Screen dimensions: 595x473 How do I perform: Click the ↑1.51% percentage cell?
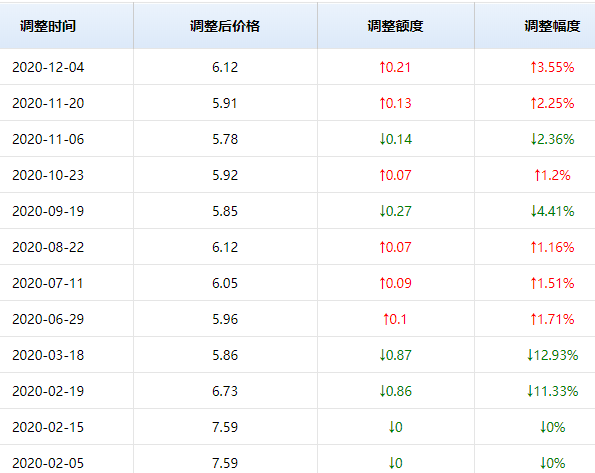pyautogui.click(x=552, y=283)
